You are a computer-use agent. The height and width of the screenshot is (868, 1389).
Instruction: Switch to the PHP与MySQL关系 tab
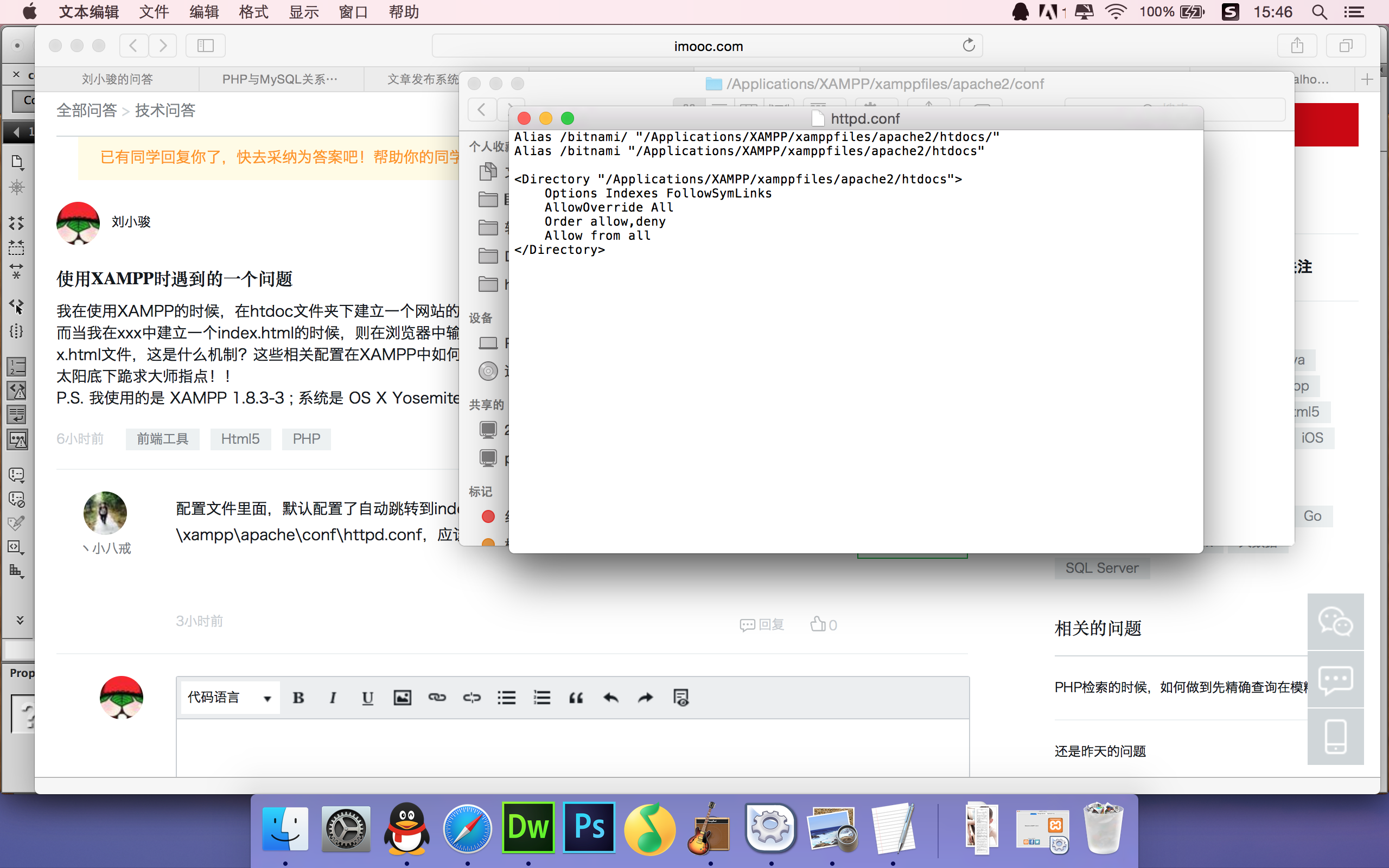[280, 79]
